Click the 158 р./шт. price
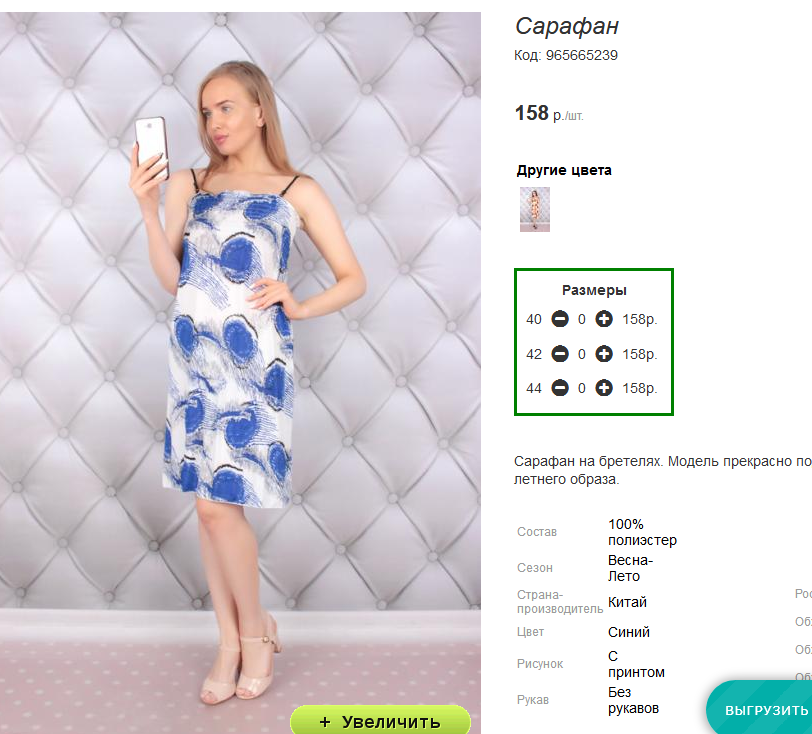The image size is (812, 734). 548,114
